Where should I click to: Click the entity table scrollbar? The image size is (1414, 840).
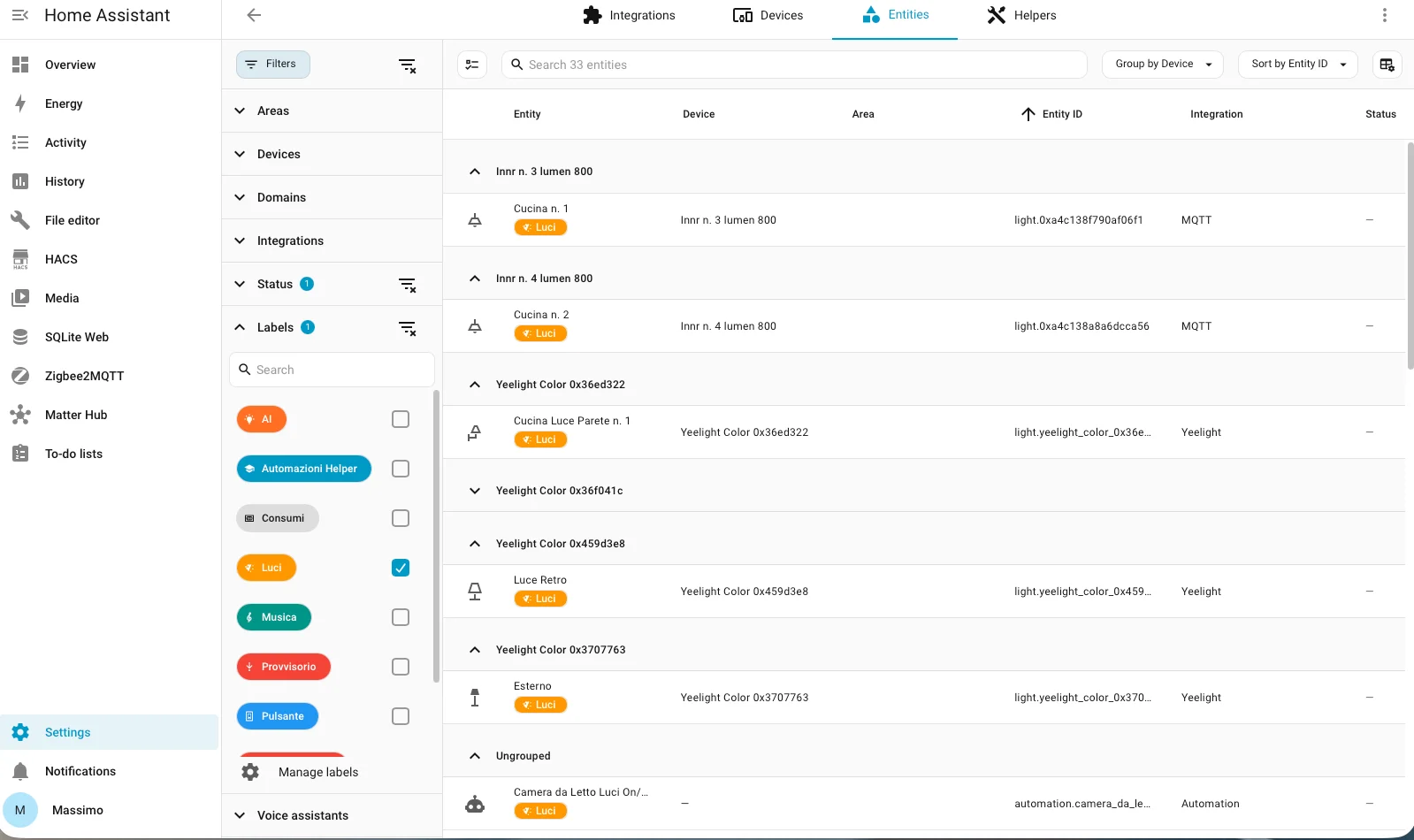1410,256
